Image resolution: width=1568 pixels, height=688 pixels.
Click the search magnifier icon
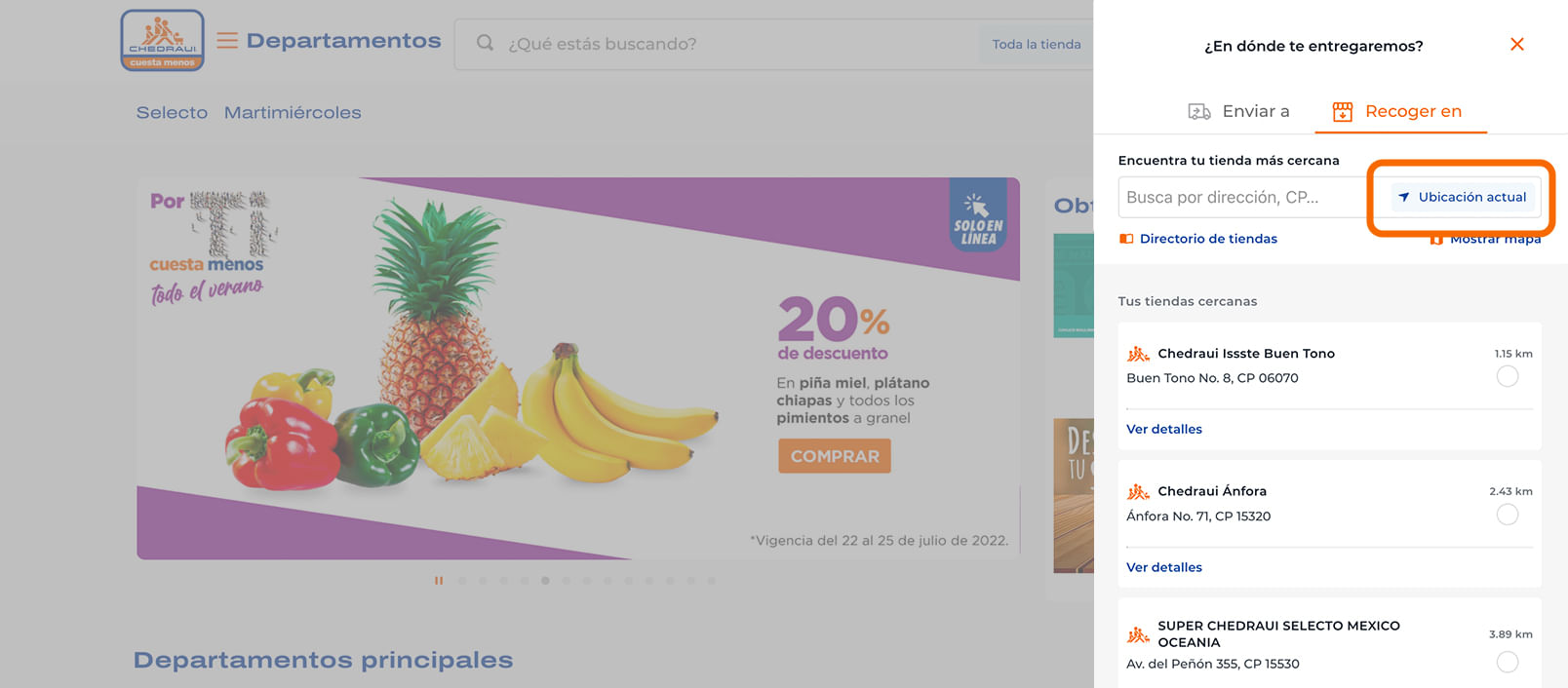coord(485,43)
